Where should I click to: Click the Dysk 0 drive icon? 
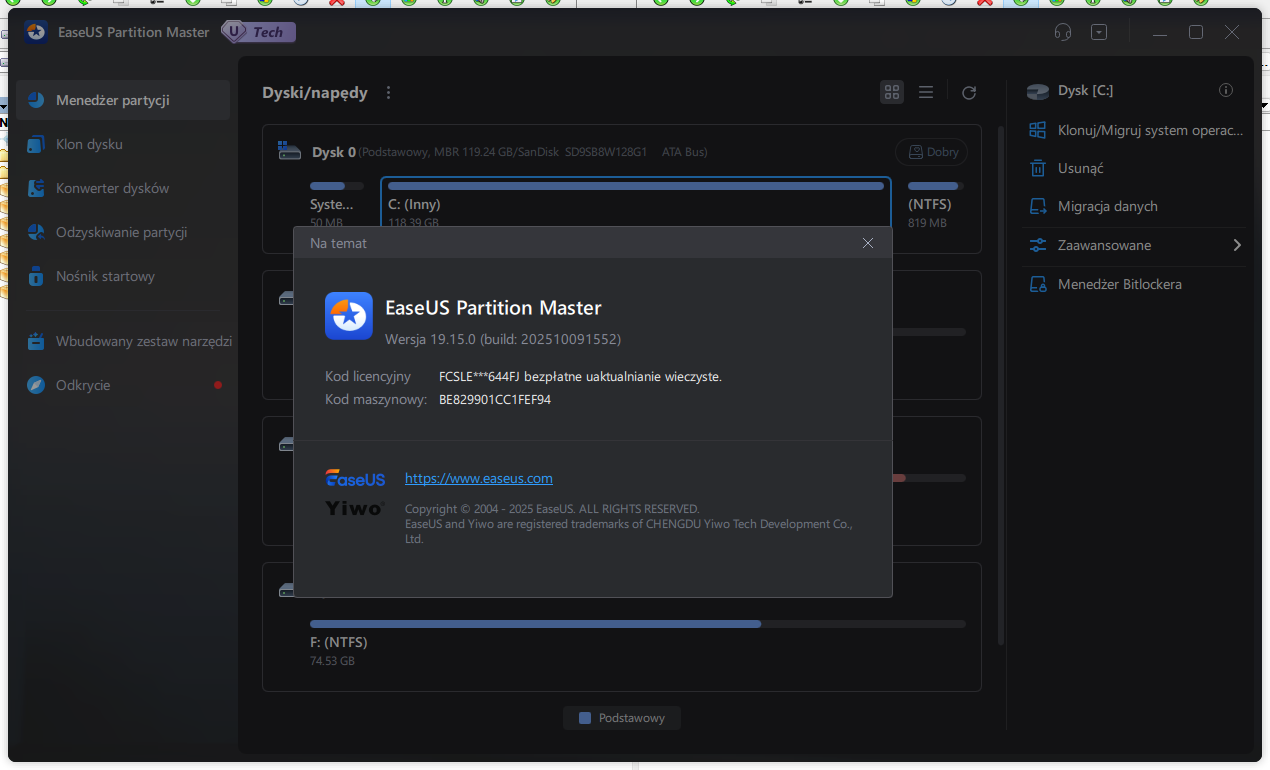tap(289, 152)
